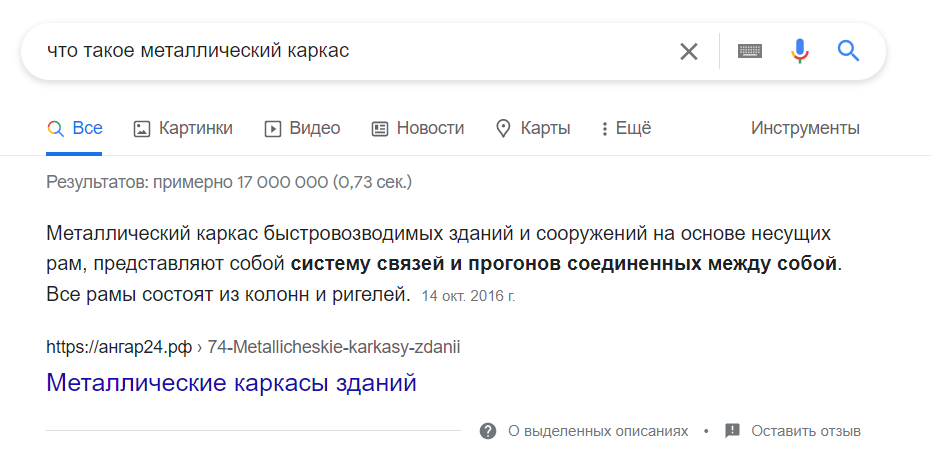Open the on-screen keyboard icon
The width and height of the screenshot is (932, 451).
click(750, 51)
